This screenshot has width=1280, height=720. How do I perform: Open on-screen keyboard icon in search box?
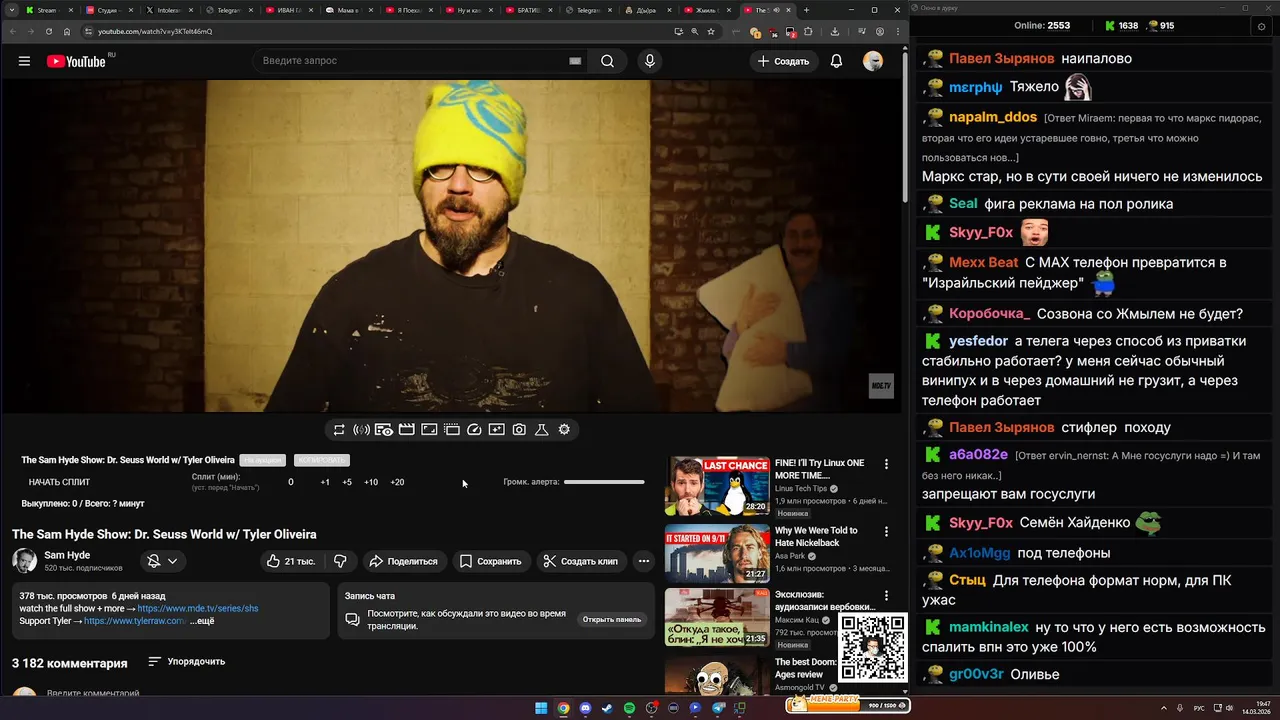(x=575, y=61)
